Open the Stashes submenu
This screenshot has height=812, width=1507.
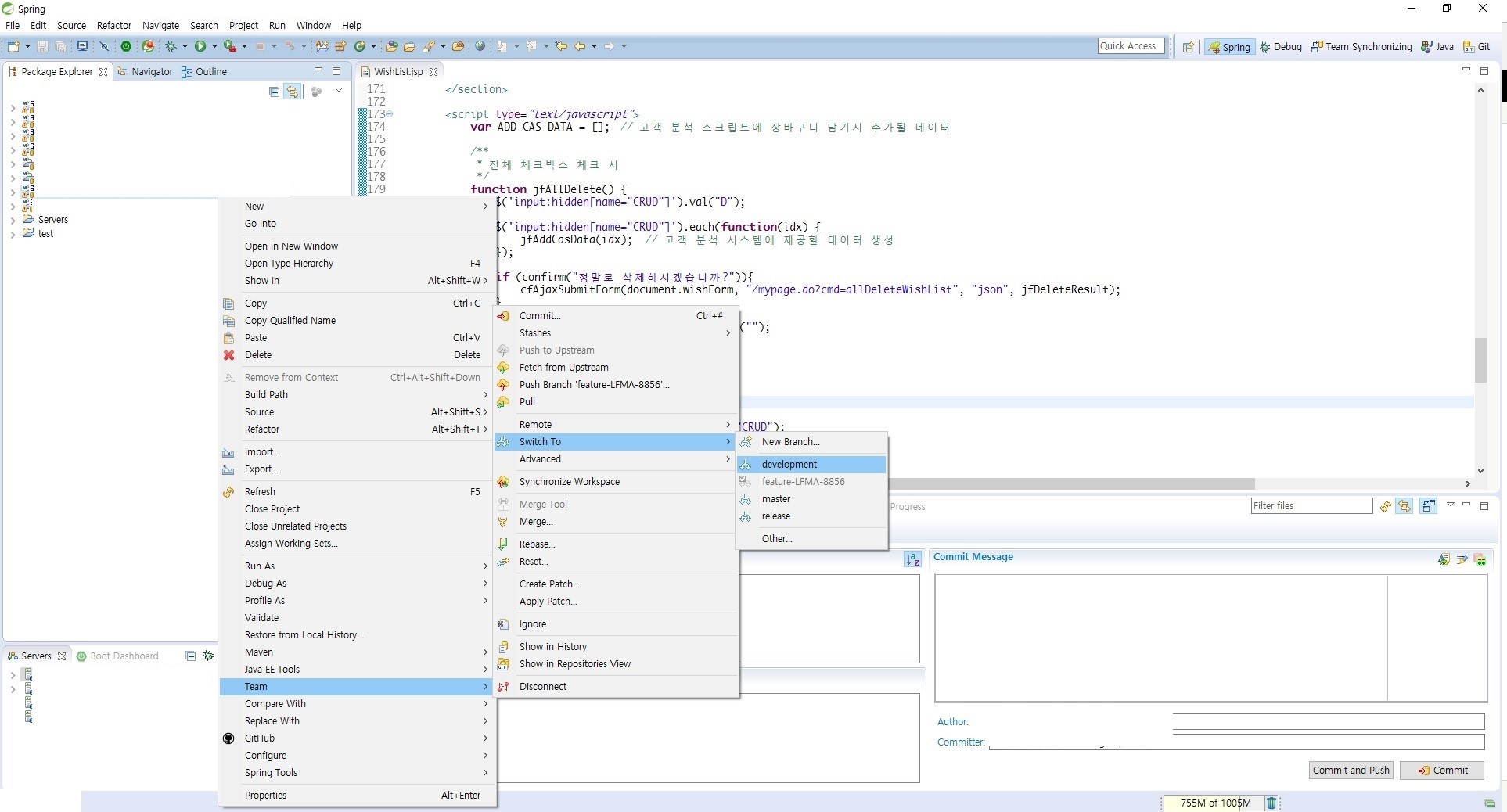(x=616, y=333)
